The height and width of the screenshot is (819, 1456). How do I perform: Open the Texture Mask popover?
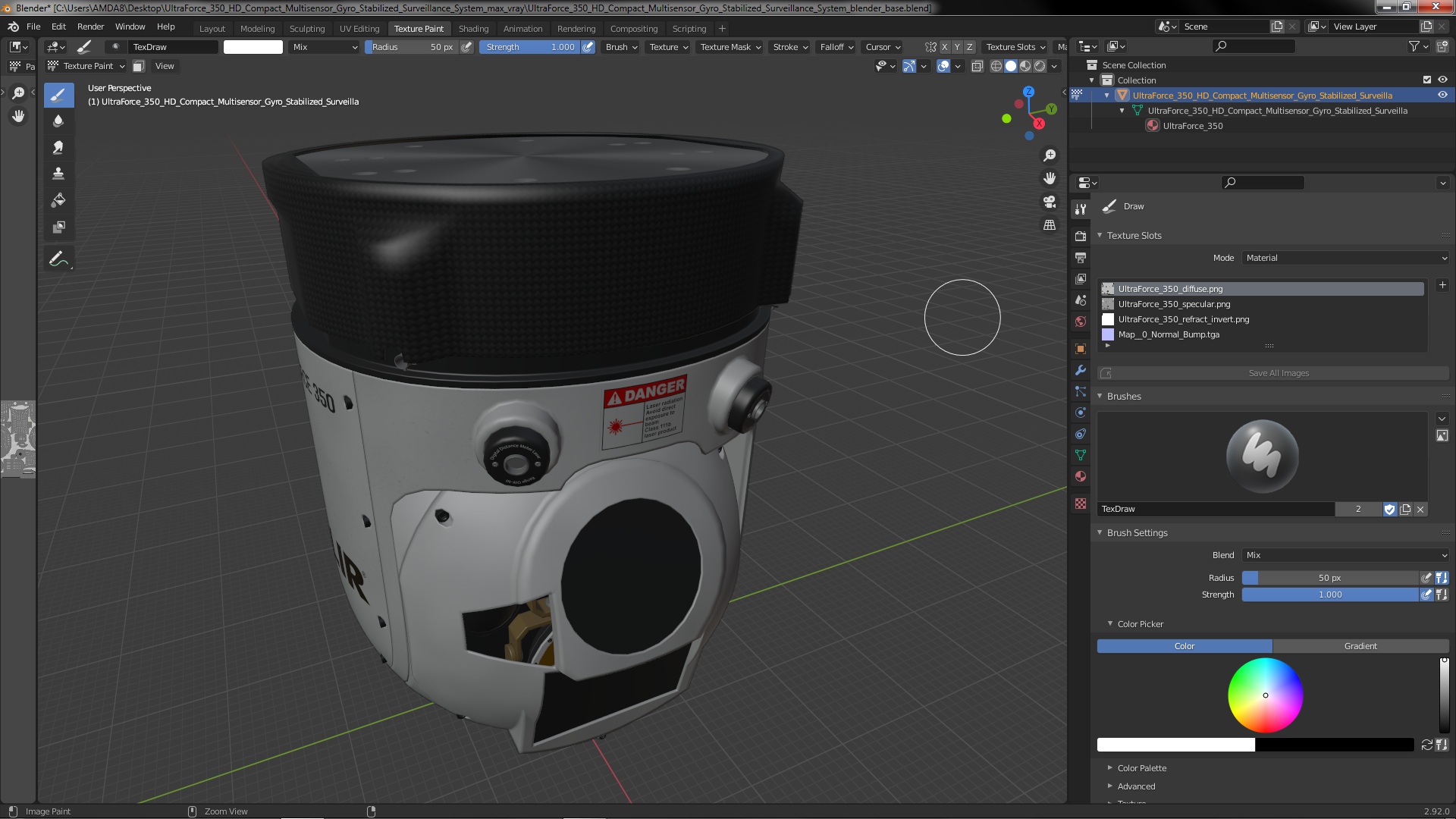[730, 47]
